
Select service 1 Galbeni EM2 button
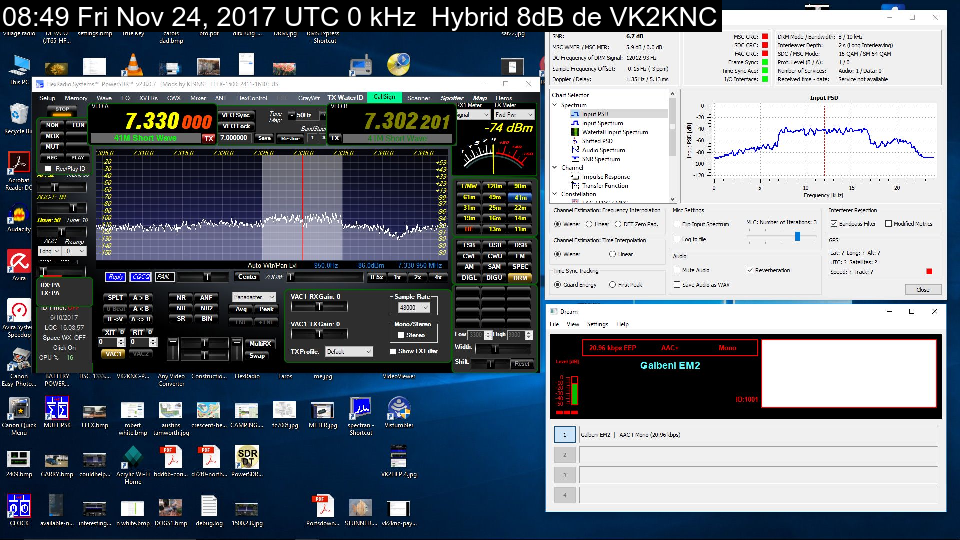click(564, 435)
